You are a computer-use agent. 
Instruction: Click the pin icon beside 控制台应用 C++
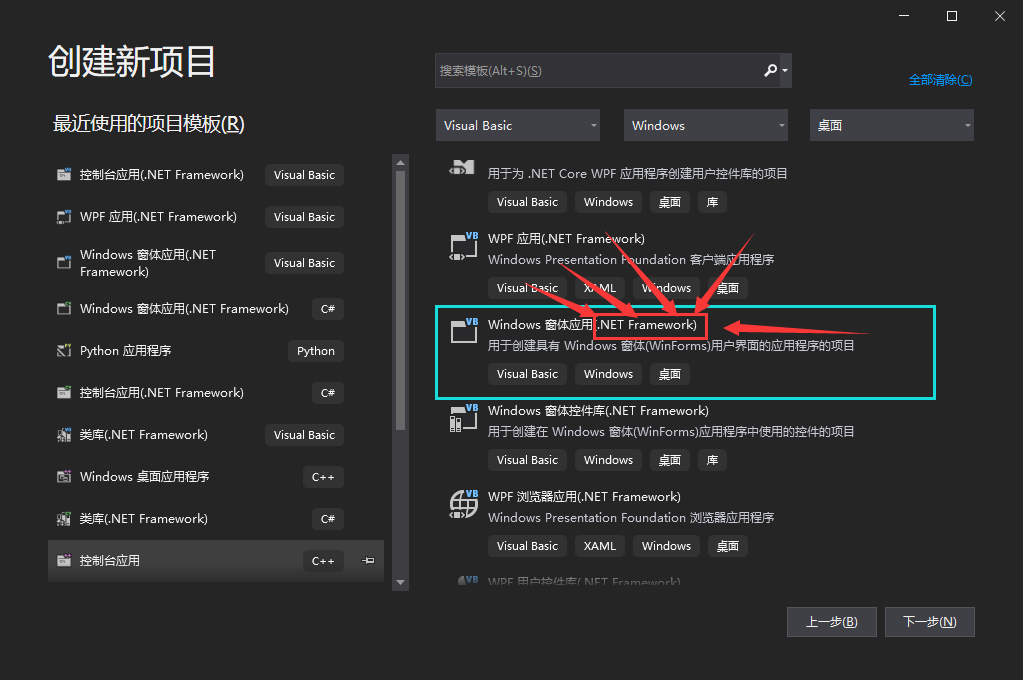pos(368,561)
